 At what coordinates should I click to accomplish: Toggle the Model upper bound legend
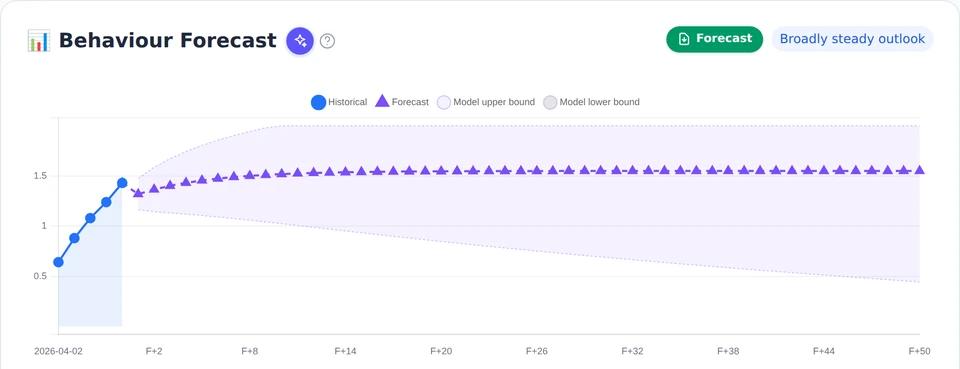point(486,102)
